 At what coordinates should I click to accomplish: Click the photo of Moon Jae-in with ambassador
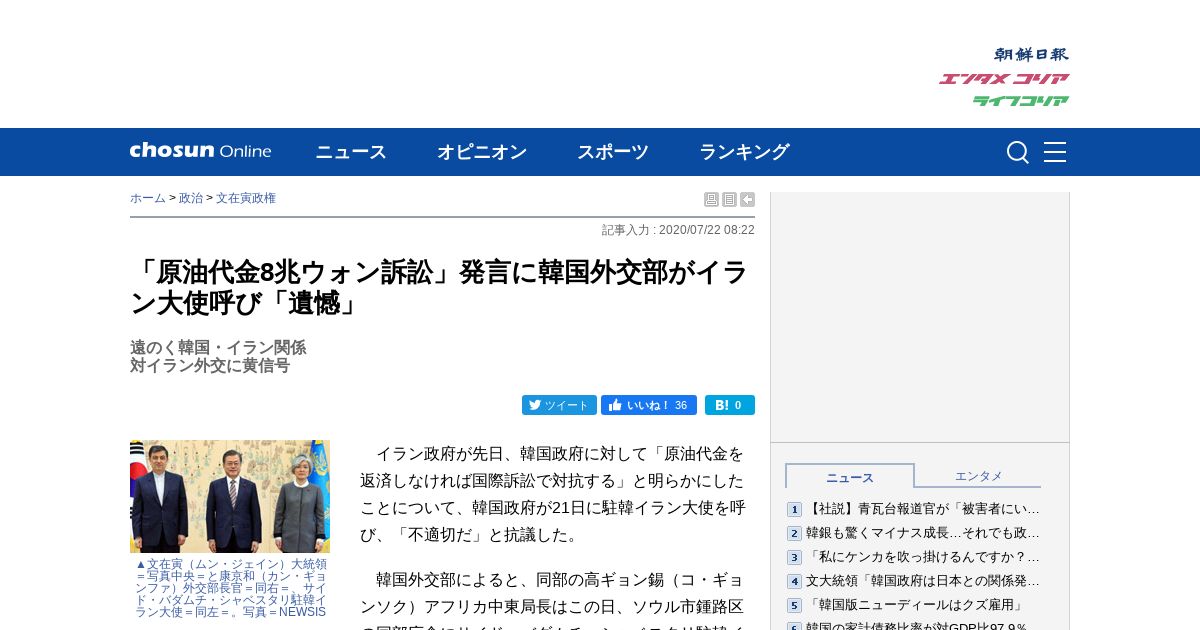pos(230,496)
